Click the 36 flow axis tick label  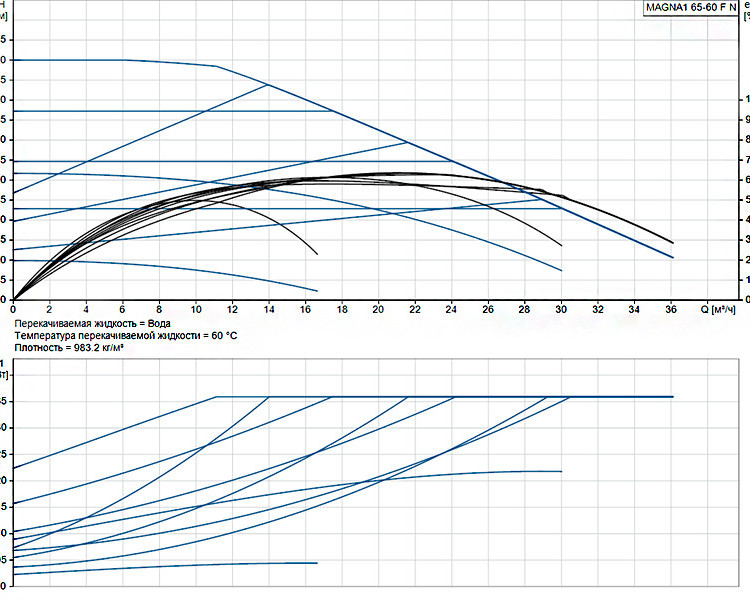(671, 310)
